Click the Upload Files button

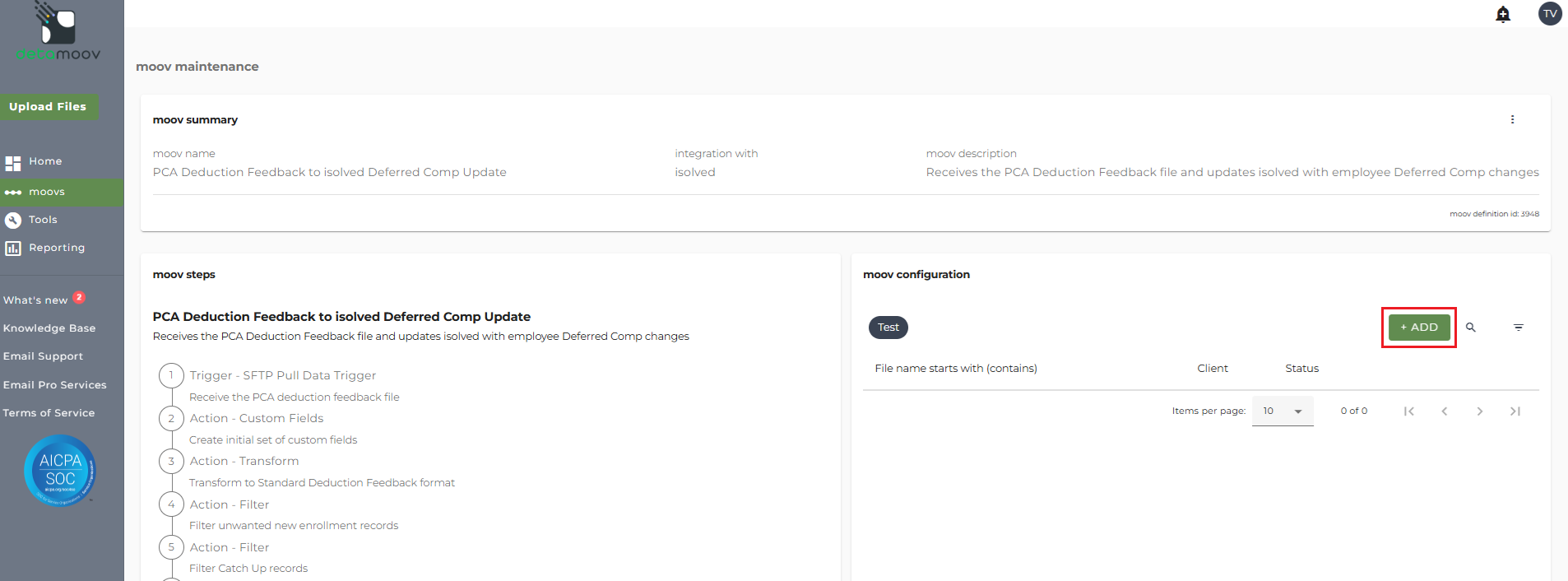tap(48, 106)
